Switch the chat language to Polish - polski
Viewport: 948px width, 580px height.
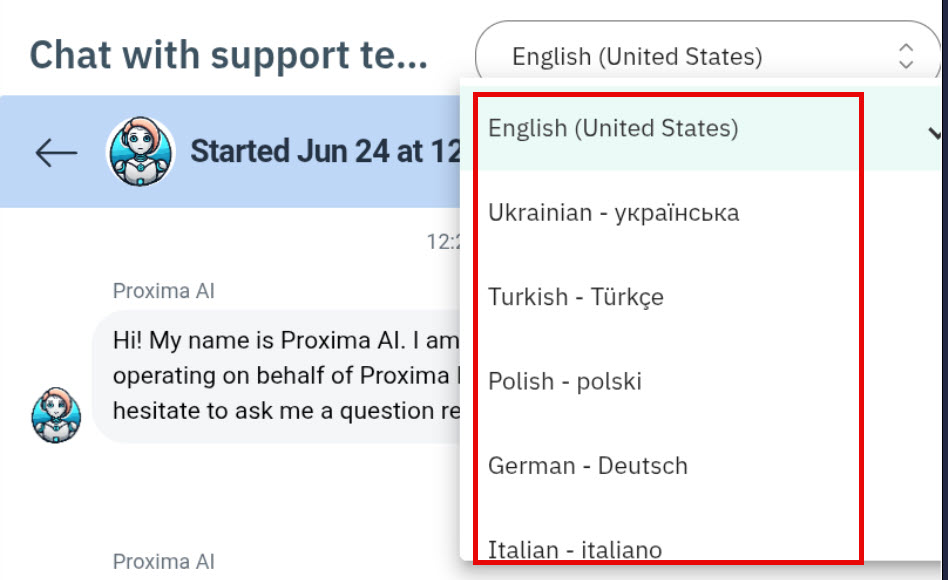point(565,381)
